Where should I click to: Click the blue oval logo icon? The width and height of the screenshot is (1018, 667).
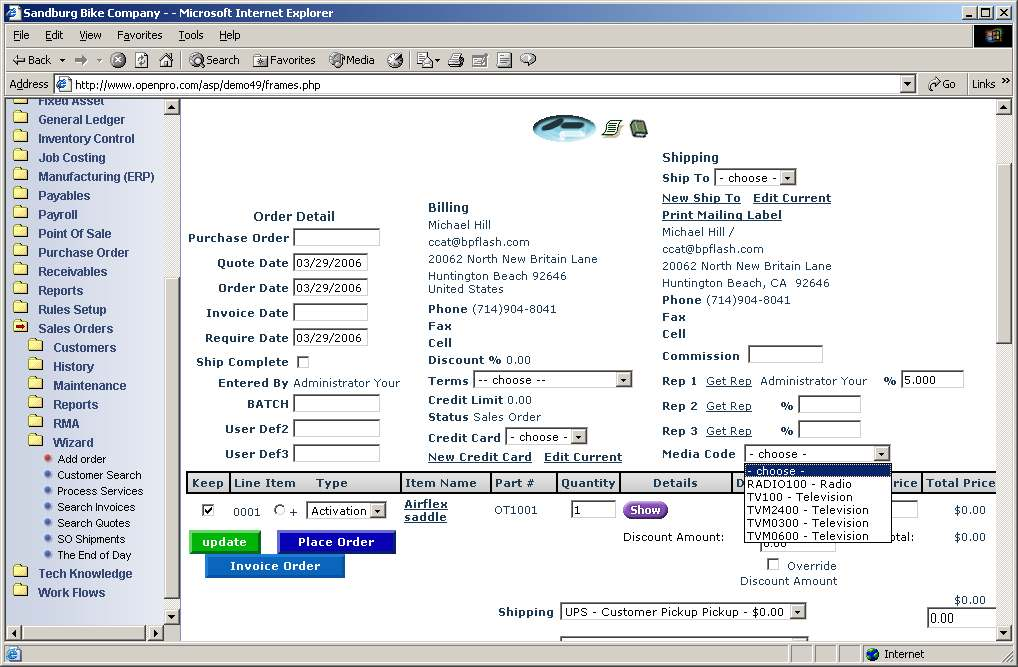[564, 127]
